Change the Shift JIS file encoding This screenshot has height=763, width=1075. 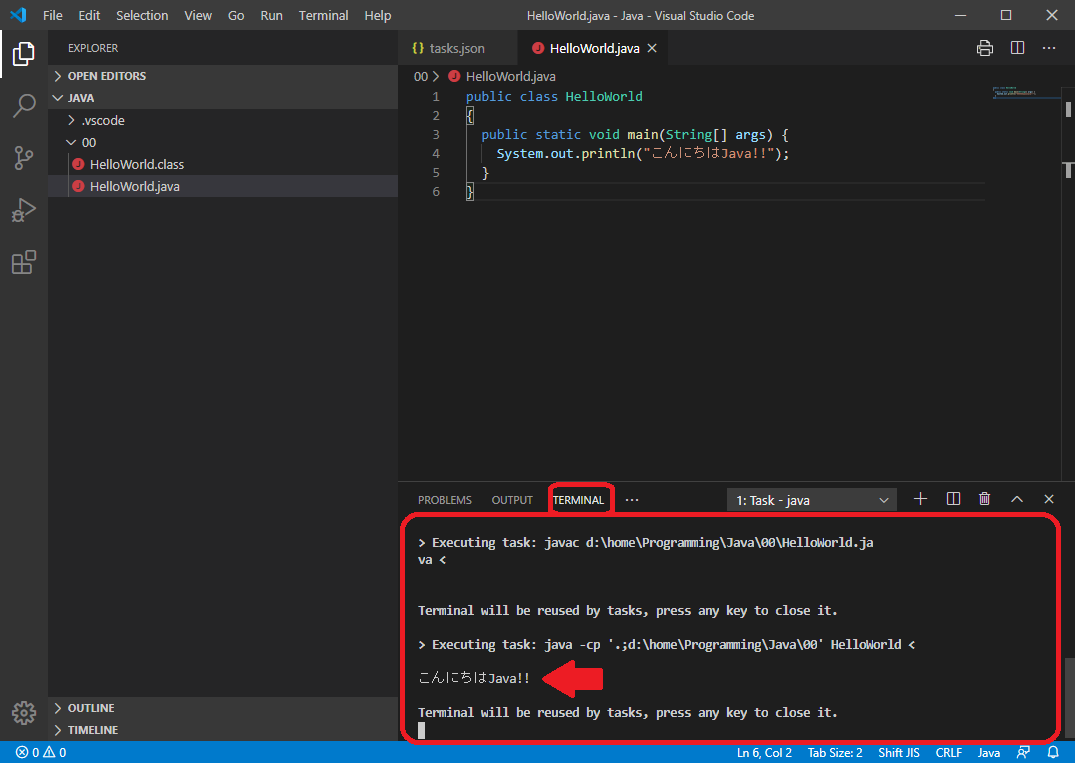pyautogui.click(x=898, y=753)
